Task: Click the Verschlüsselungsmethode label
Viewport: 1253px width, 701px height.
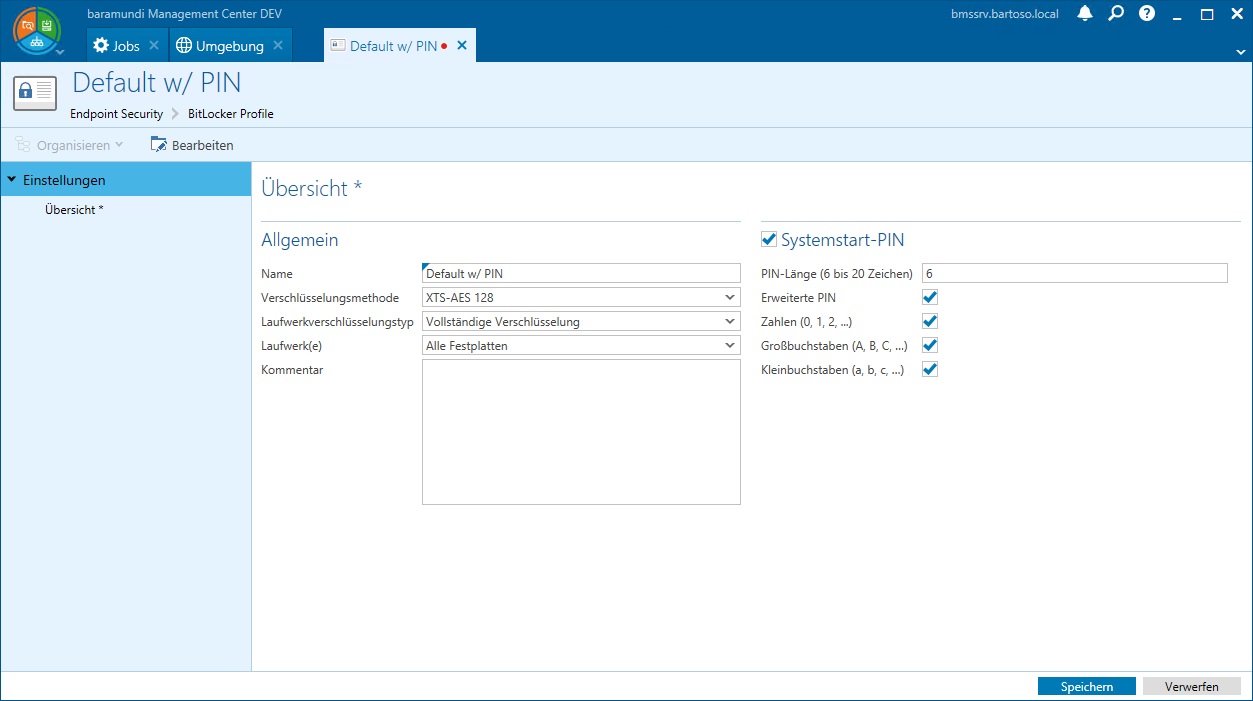Action: pyautogui.click(x=330, y=298)
